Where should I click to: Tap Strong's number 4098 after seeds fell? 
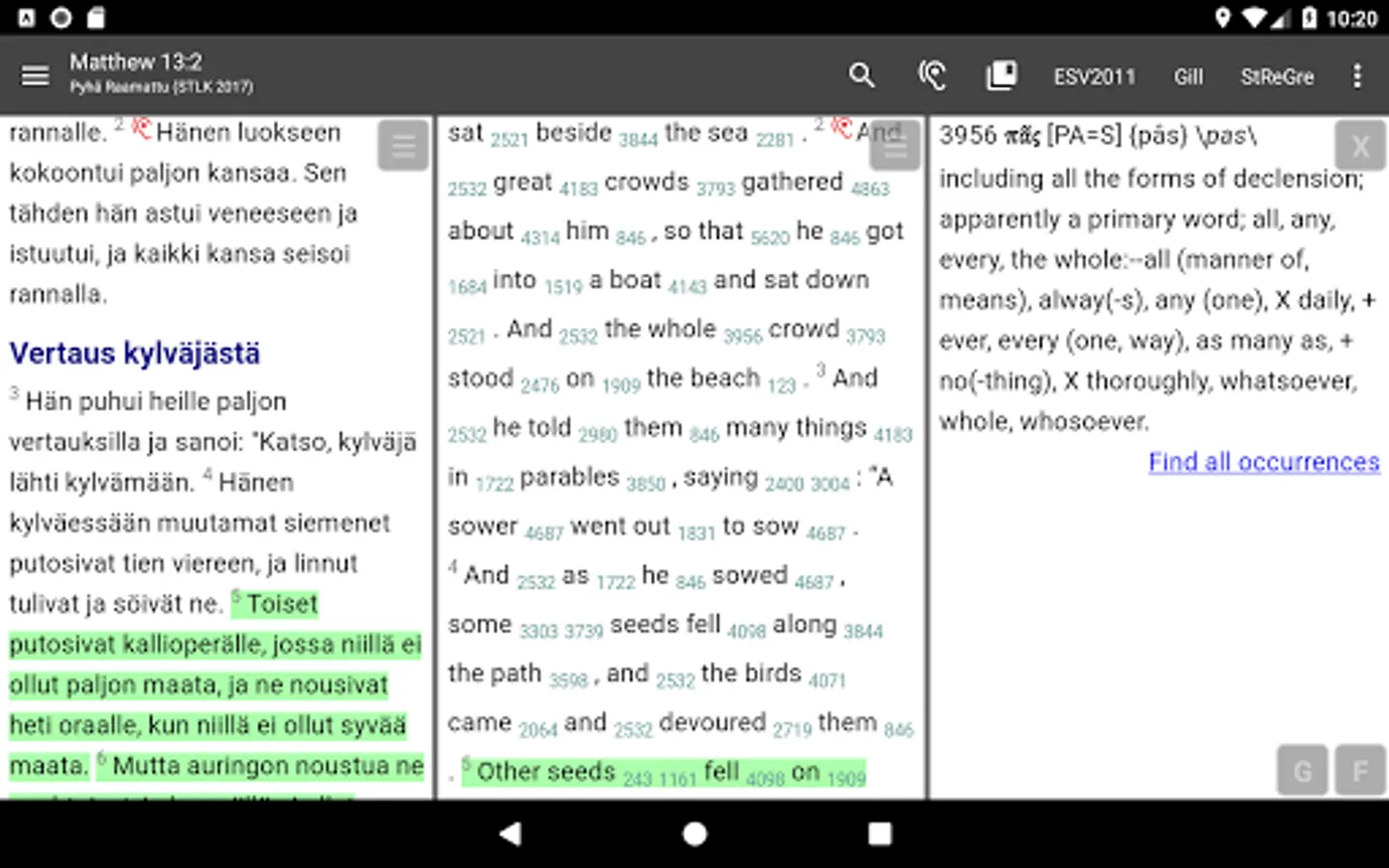pyautogui.click(x=747, y=632)
